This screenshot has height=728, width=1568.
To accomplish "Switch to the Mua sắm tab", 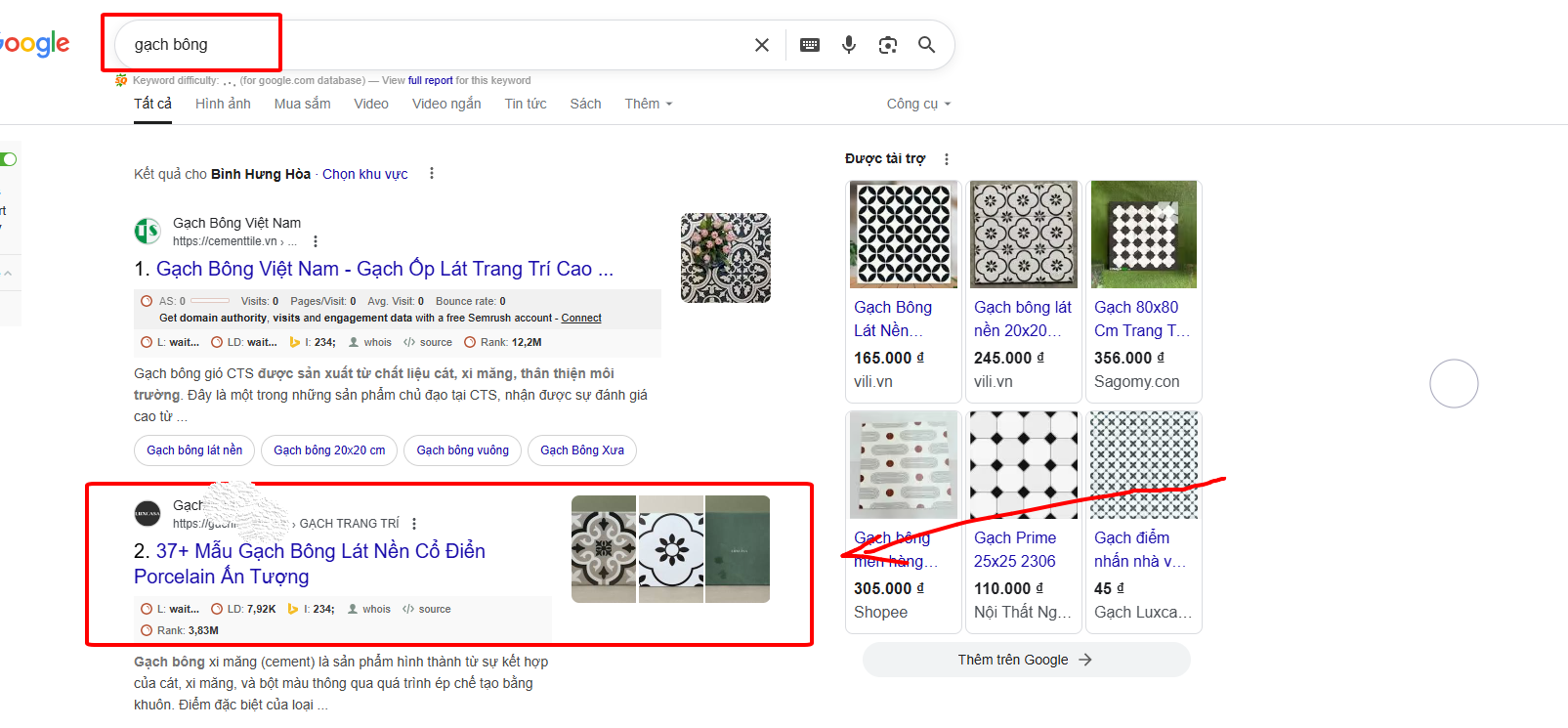I will point(302,104).
